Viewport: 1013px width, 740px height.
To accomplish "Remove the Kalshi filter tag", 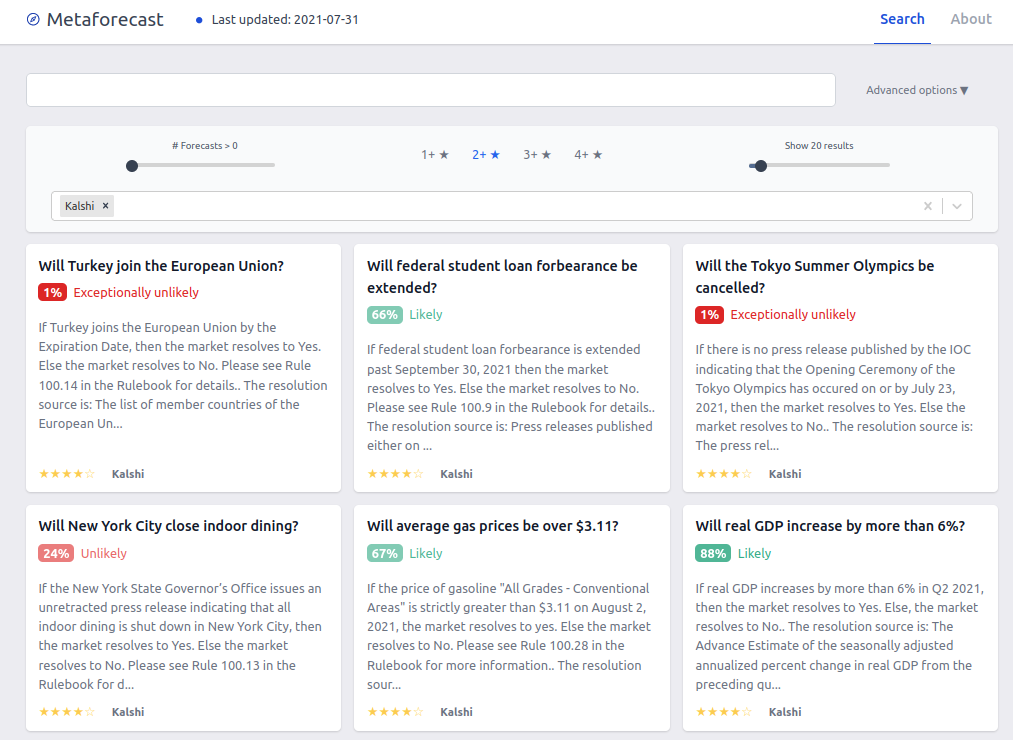I will (105, 206).
